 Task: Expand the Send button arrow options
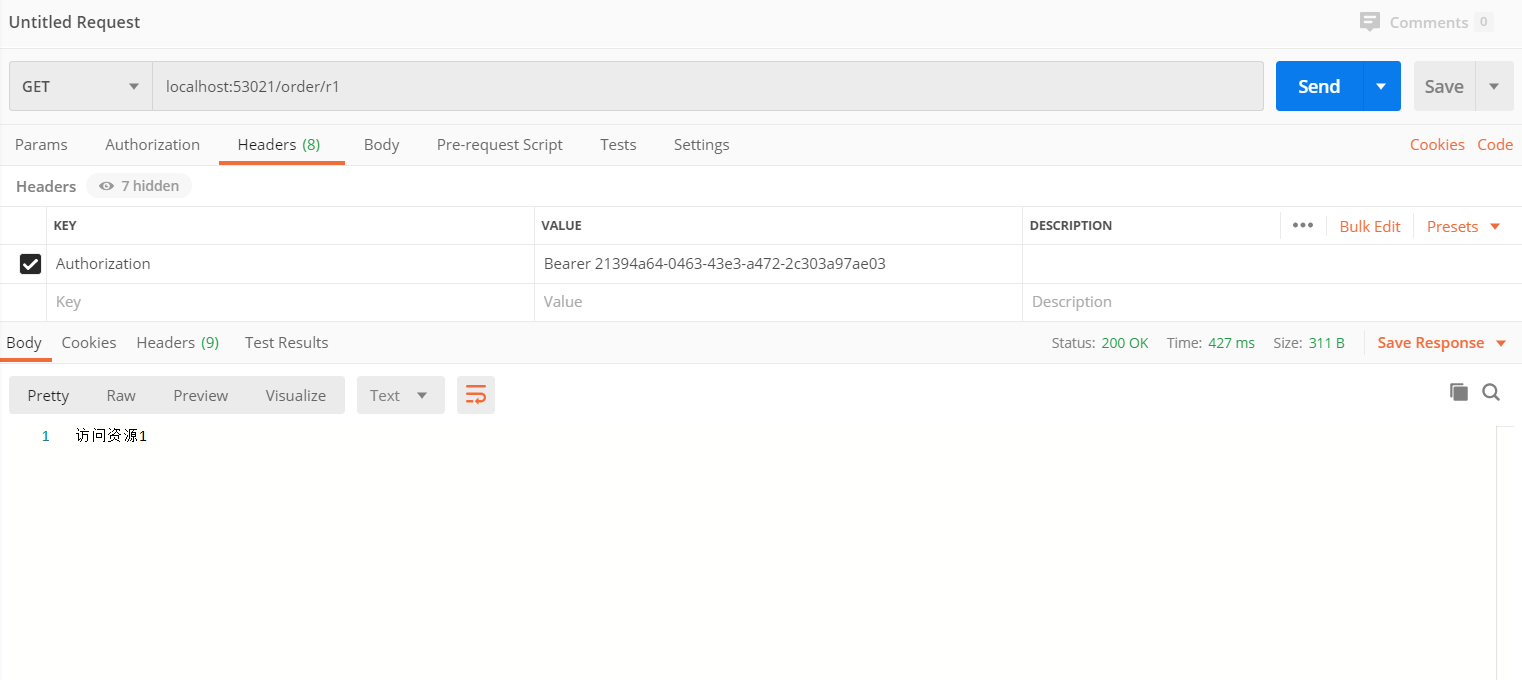pyautogui.click(x=1381, y=87)
